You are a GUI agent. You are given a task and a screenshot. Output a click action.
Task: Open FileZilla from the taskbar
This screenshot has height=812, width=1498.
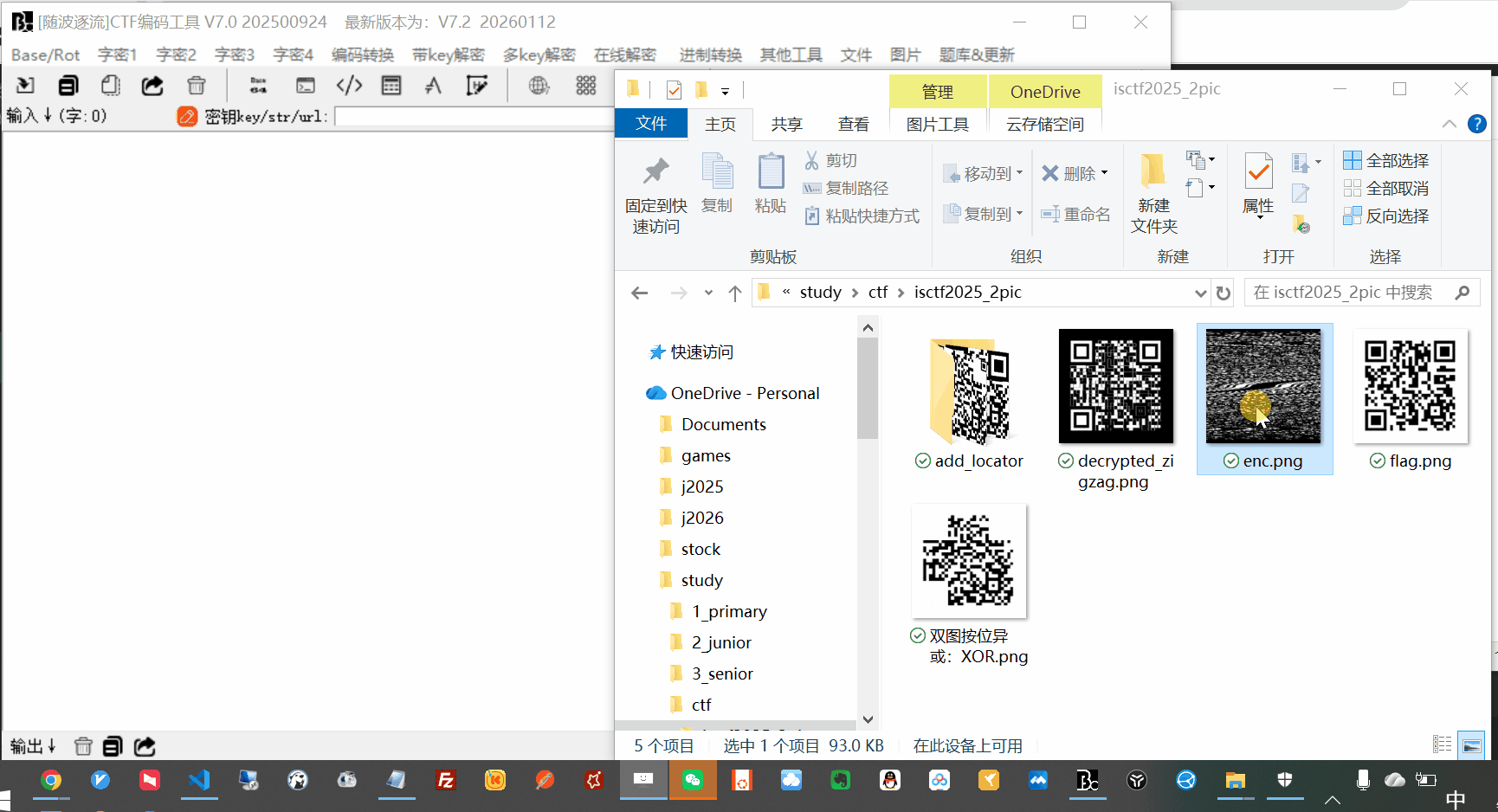[x=446, y=781]
